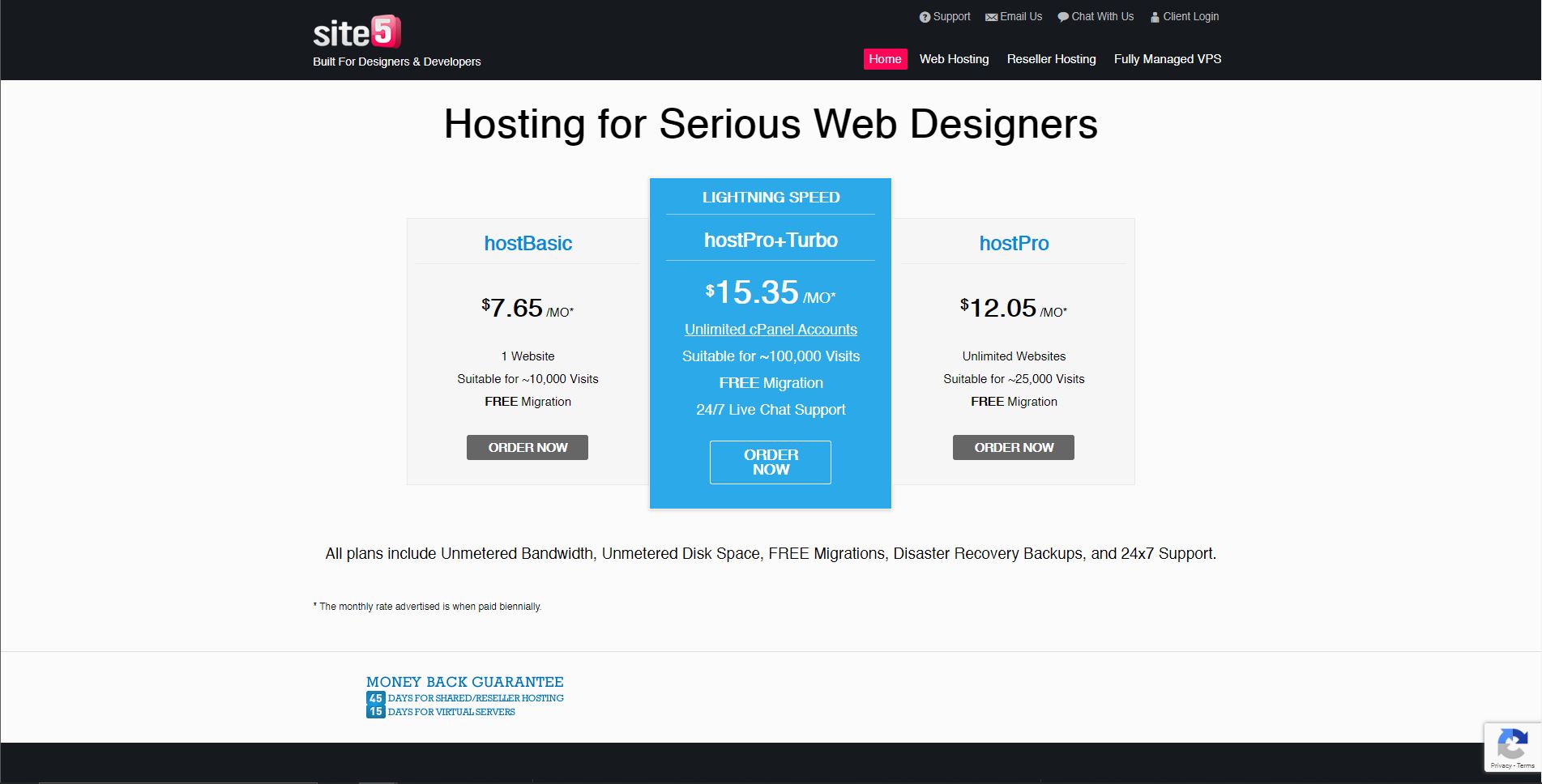
Task: Open the Unlimited cPanel Accounts link
Action: (771, 330)
